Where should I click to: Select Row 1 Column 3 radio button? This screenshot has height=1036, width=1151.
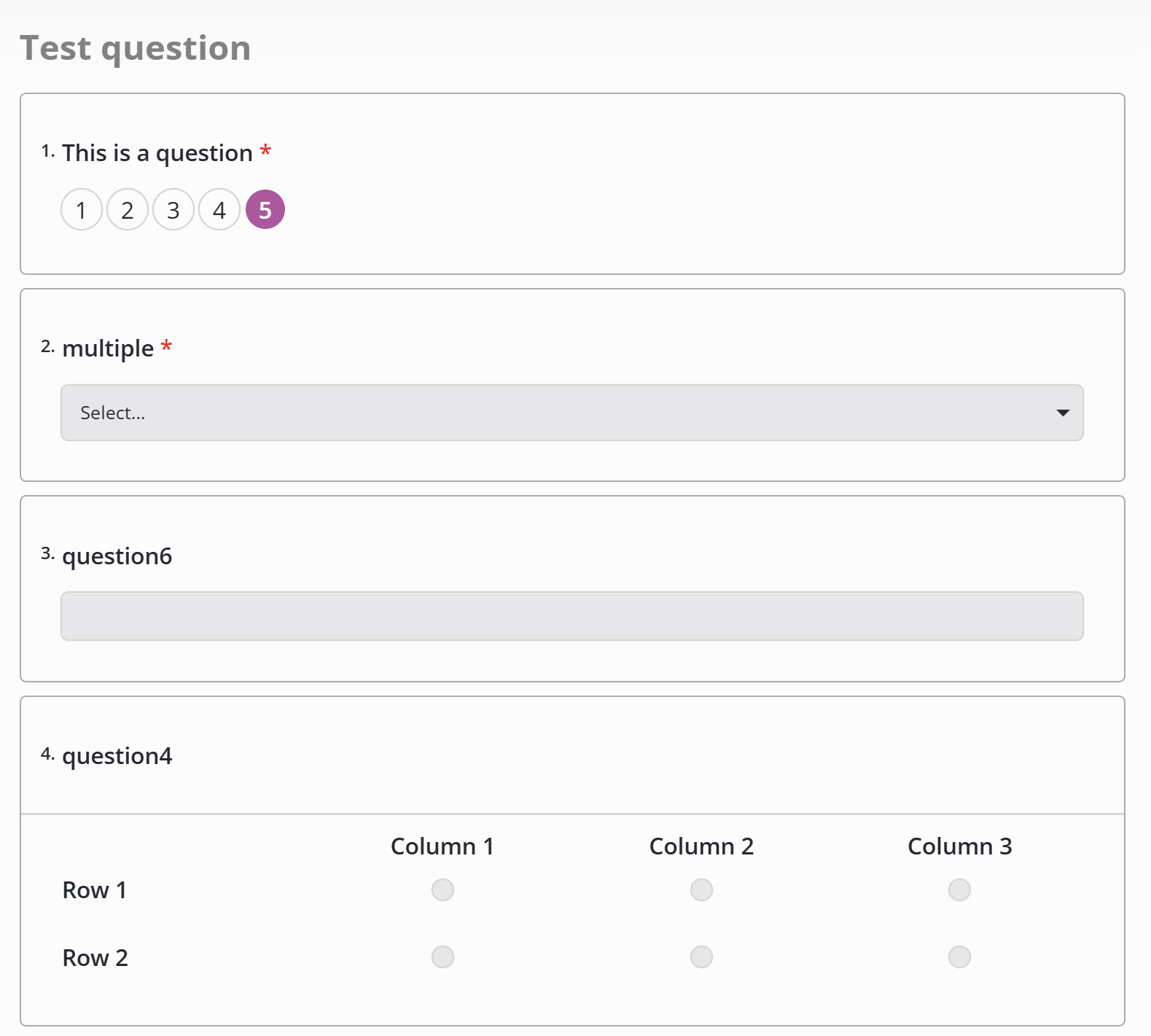pos(959,889)
